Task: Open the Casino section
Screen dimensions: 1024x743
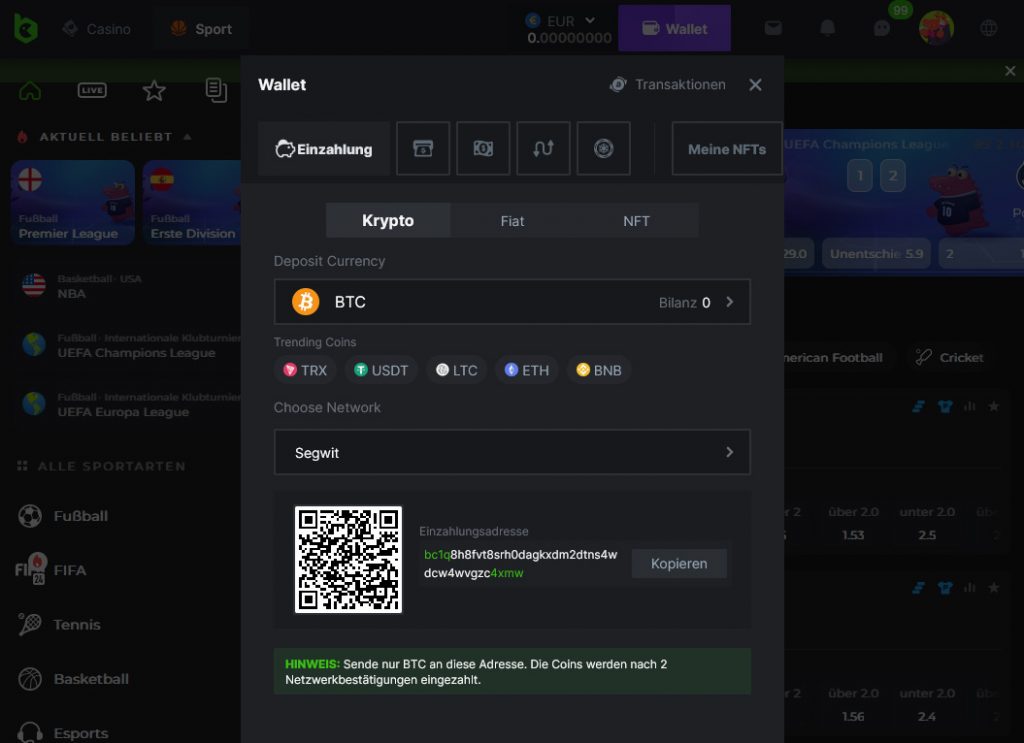Action: point(97,29)
